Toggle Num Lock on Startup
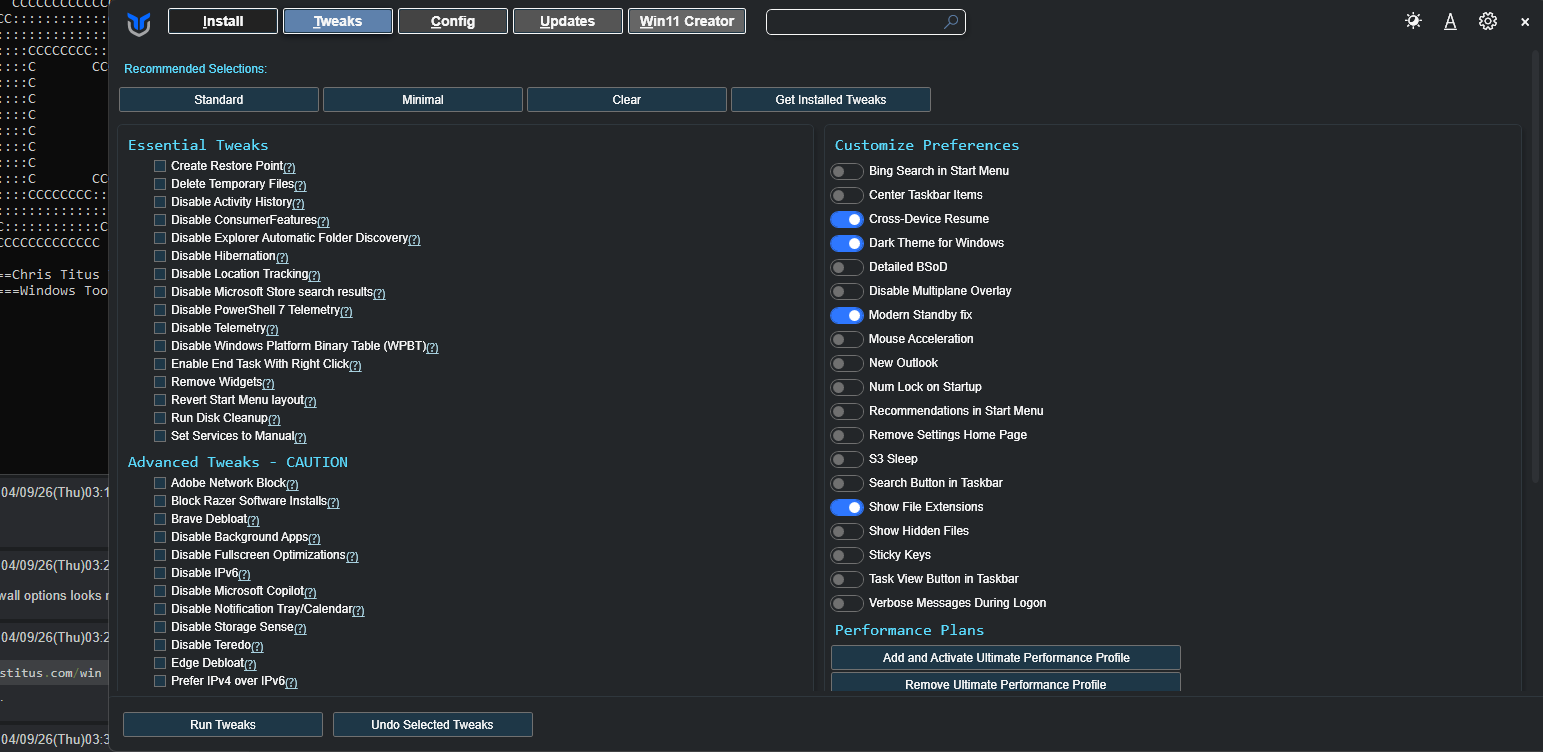 coord(847,387)
